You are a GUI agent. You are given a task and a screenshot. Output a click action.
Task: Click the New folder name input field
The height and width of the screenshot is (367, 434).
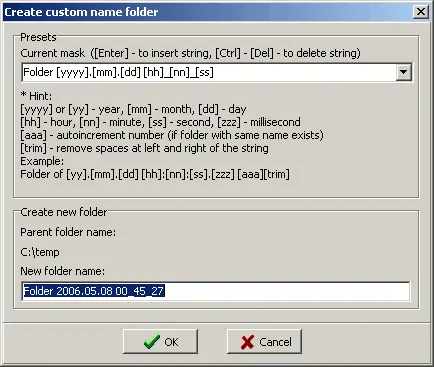[x=216, y=291]
